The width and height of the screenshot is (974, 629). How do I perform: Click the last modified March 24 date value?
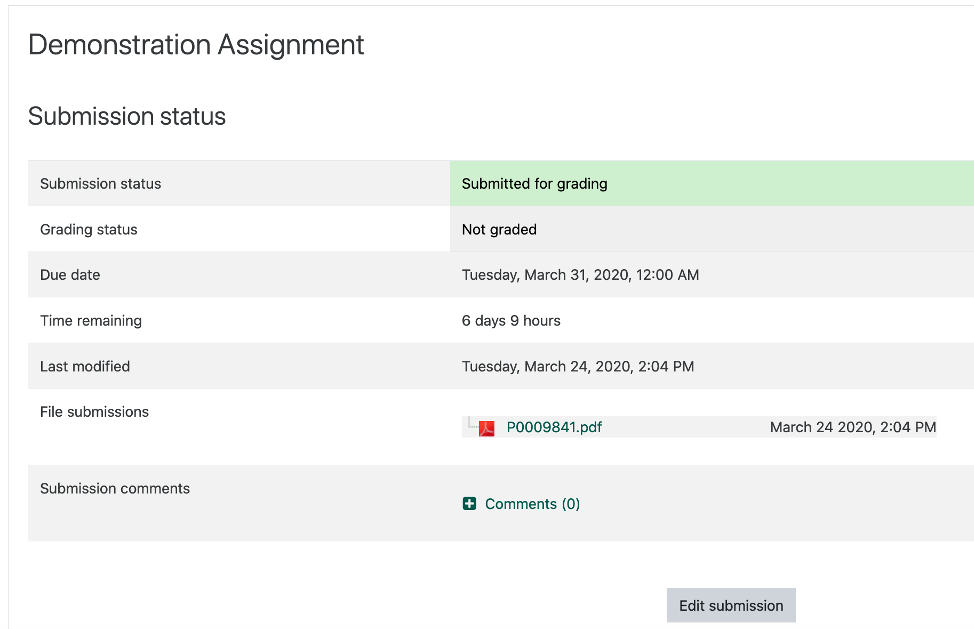pyautogui.click(x=577, y=367)
